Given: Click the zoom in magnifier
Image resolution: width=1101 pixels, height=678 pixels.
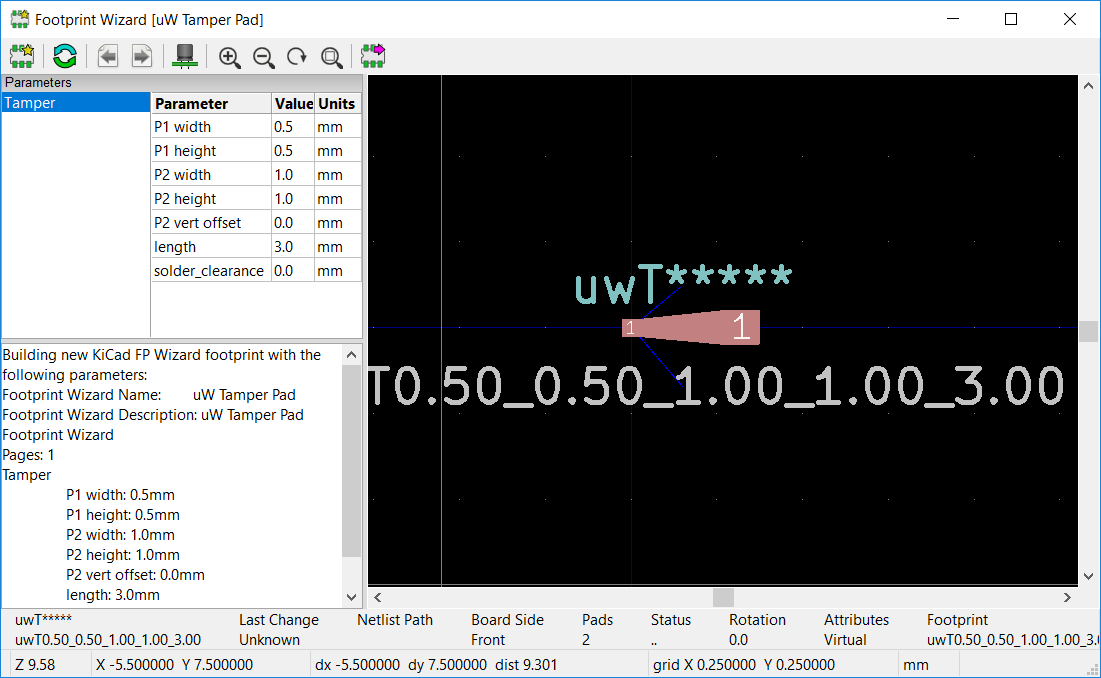Looking at the screenshot, I should (x=230, y=57).
